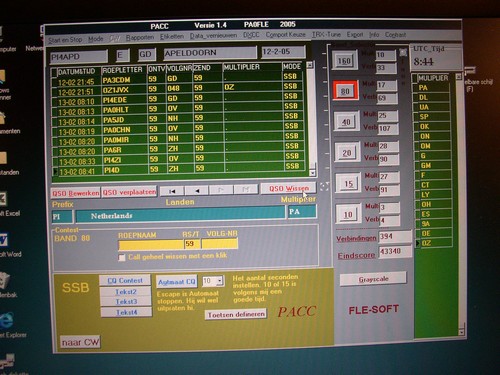Select the 40 meter band button
The image size is (500, 375).
pos(346,122)
